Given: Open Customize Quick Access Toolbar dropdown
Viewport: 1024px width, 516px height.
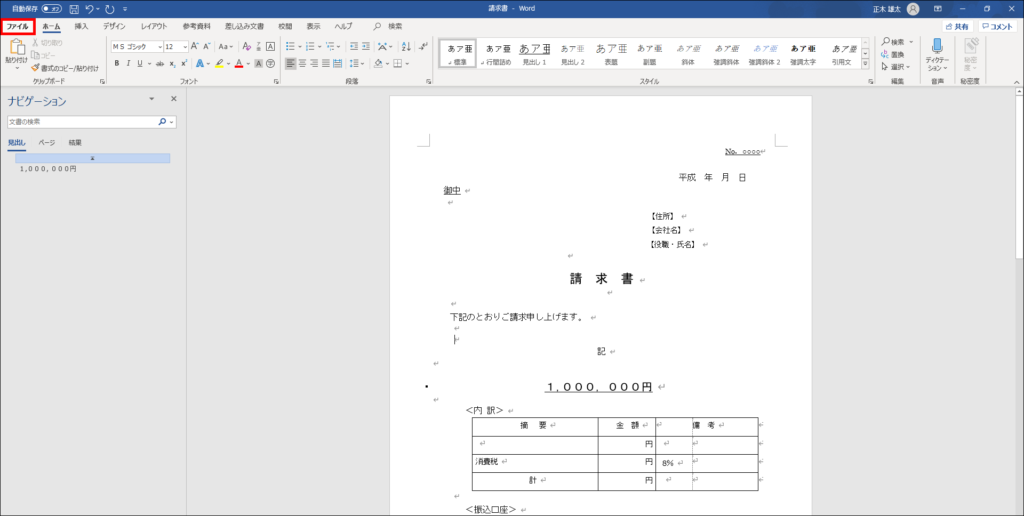Looking at the screenshot, I should tap(125, 9).
